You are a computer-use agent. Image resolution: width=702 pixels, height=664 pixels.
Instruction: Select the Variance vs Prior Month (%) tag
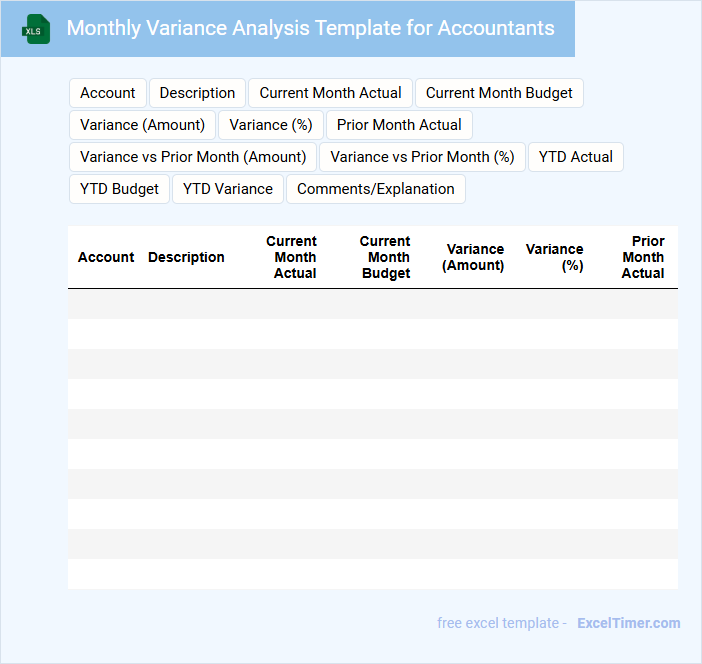(x=422, y=157)
